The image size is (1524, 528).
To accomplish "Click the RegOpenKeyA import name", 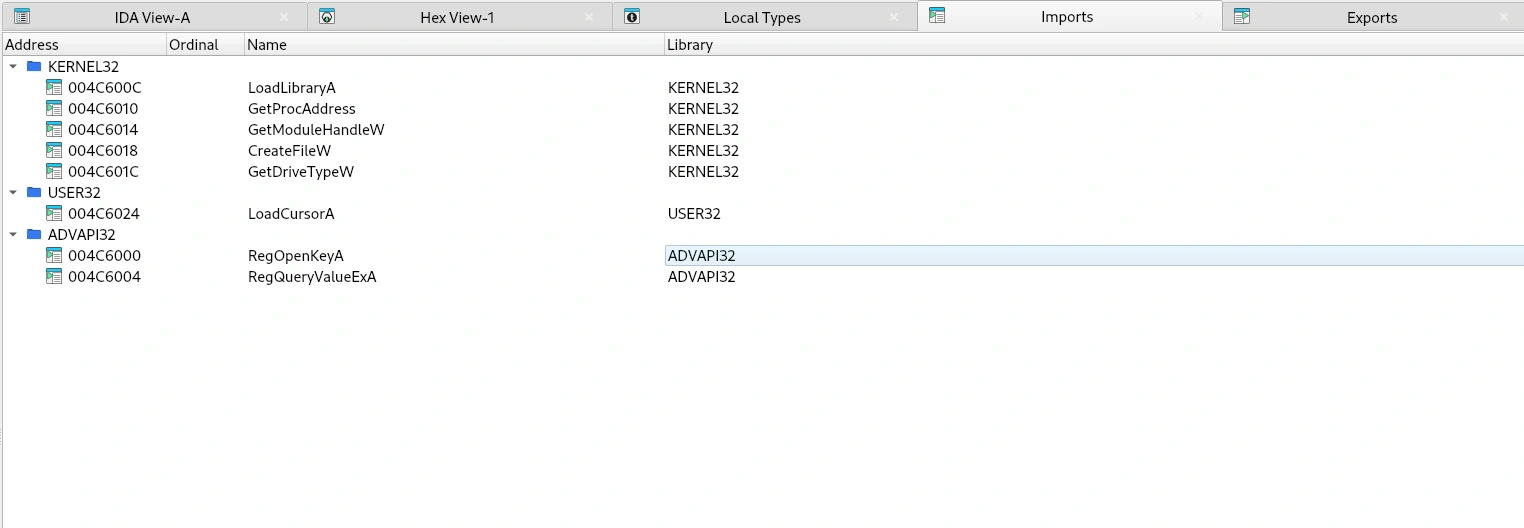I will point(296,255).
